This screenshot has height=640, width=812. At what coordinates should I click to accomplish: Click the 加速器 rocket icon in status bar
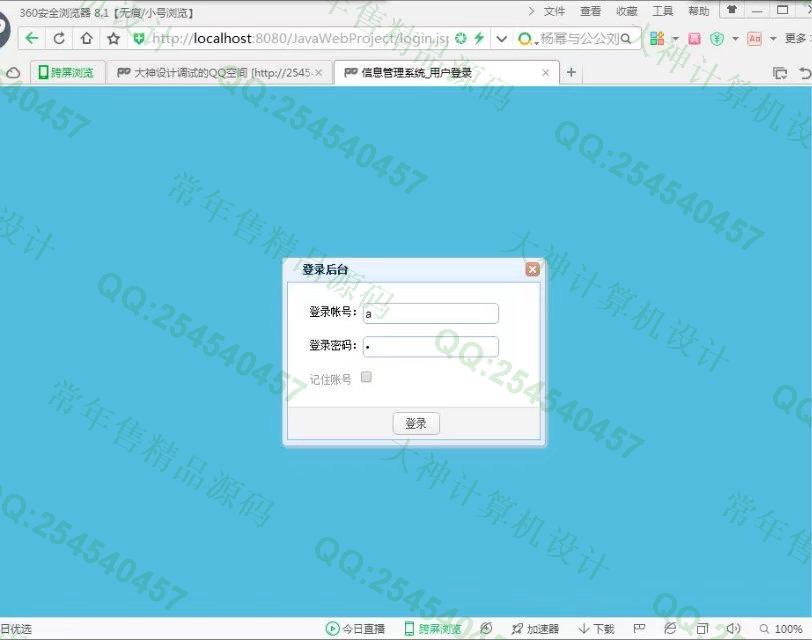tap(535, 629)
